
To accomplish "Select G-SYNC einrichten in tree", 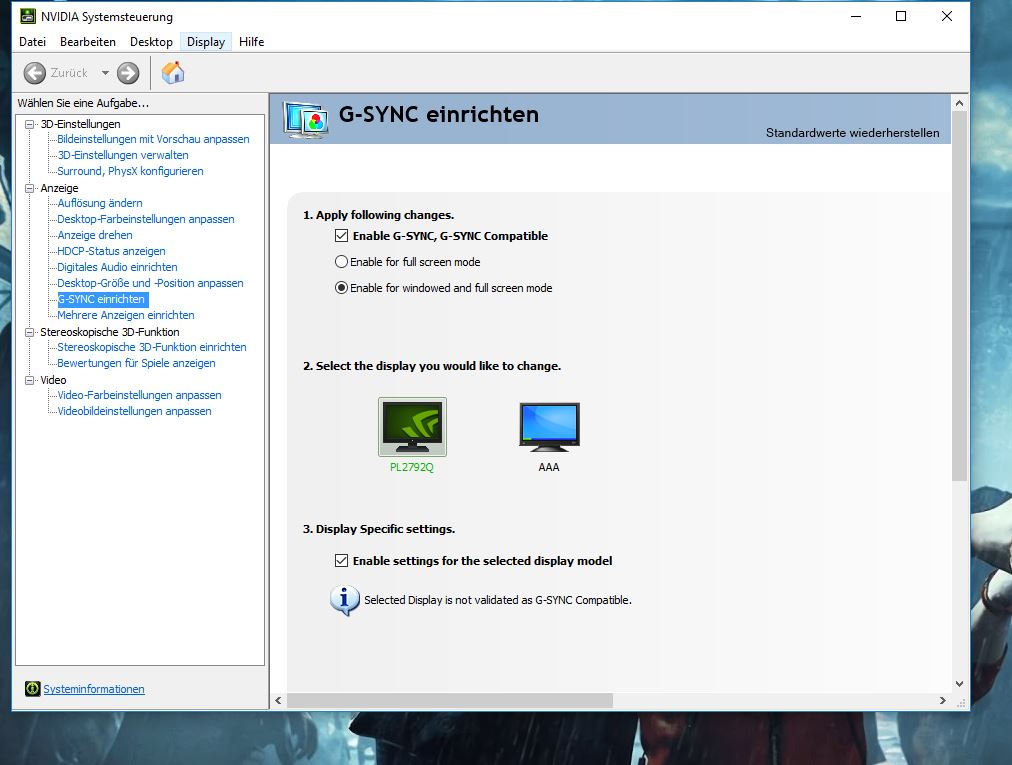I will point(102,299).
